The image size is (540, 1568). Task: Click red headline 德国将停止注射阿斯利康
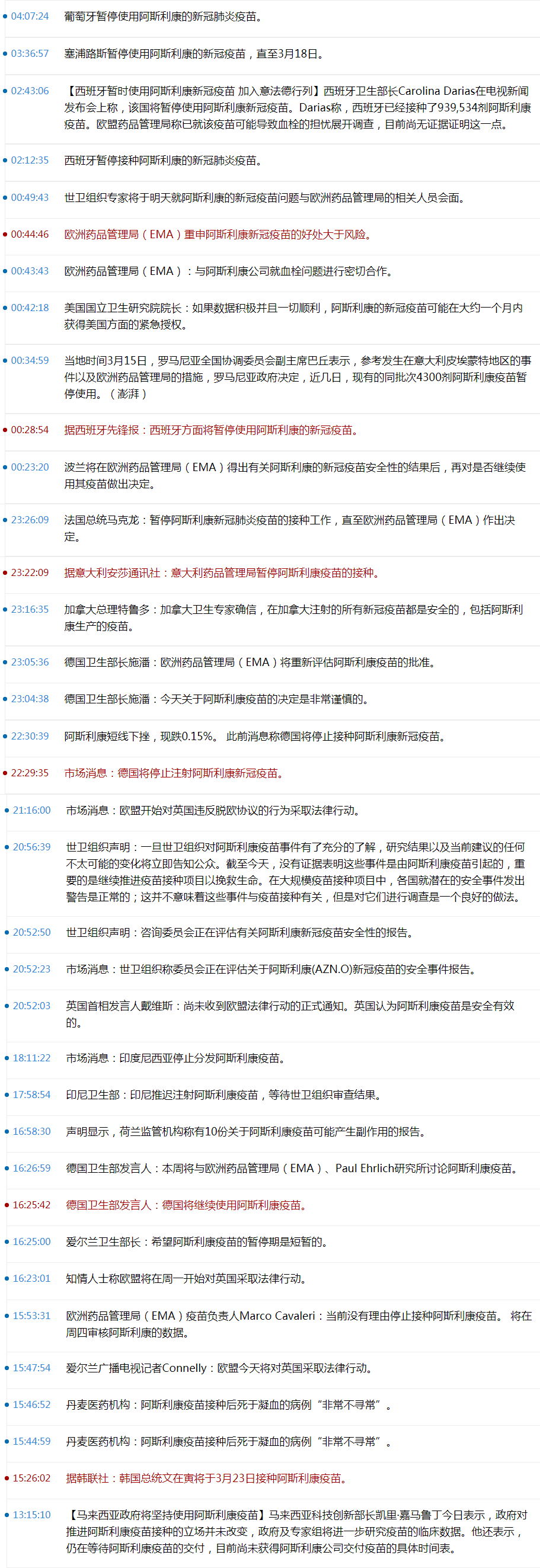[174, 773]
